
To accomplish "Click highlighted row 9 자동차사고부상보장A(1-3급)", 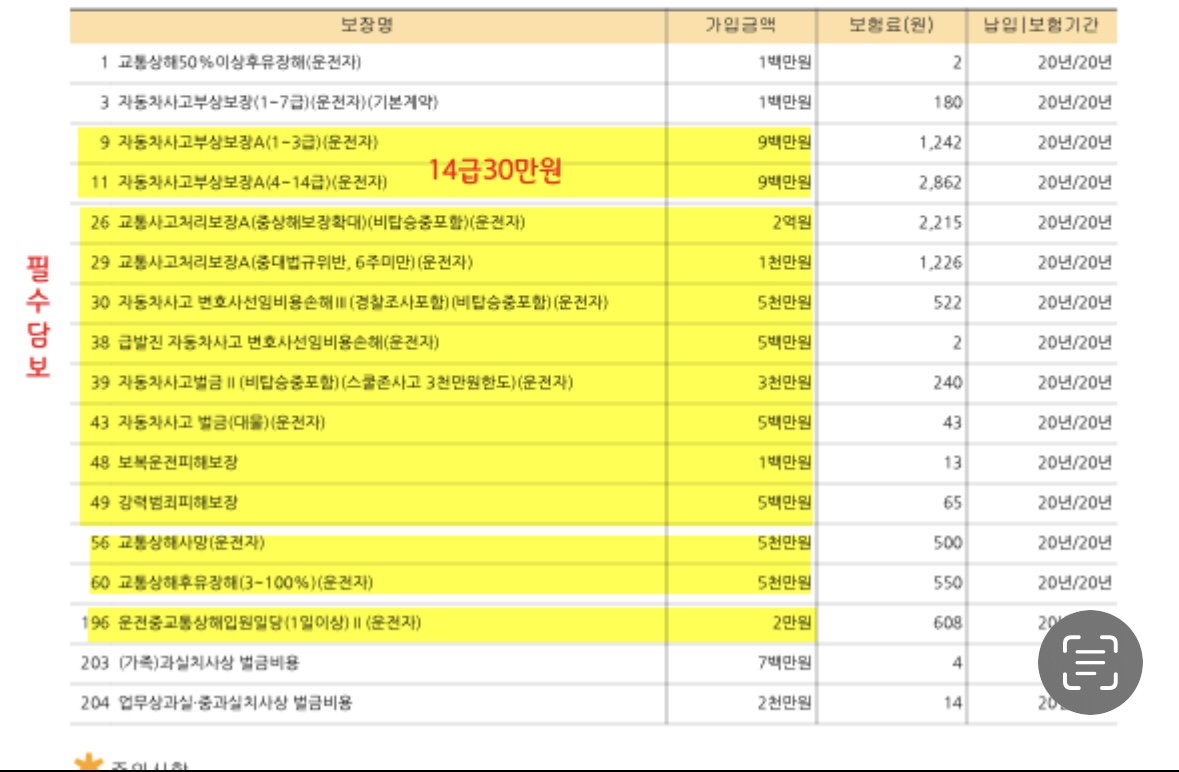I will tap(248, 142).
